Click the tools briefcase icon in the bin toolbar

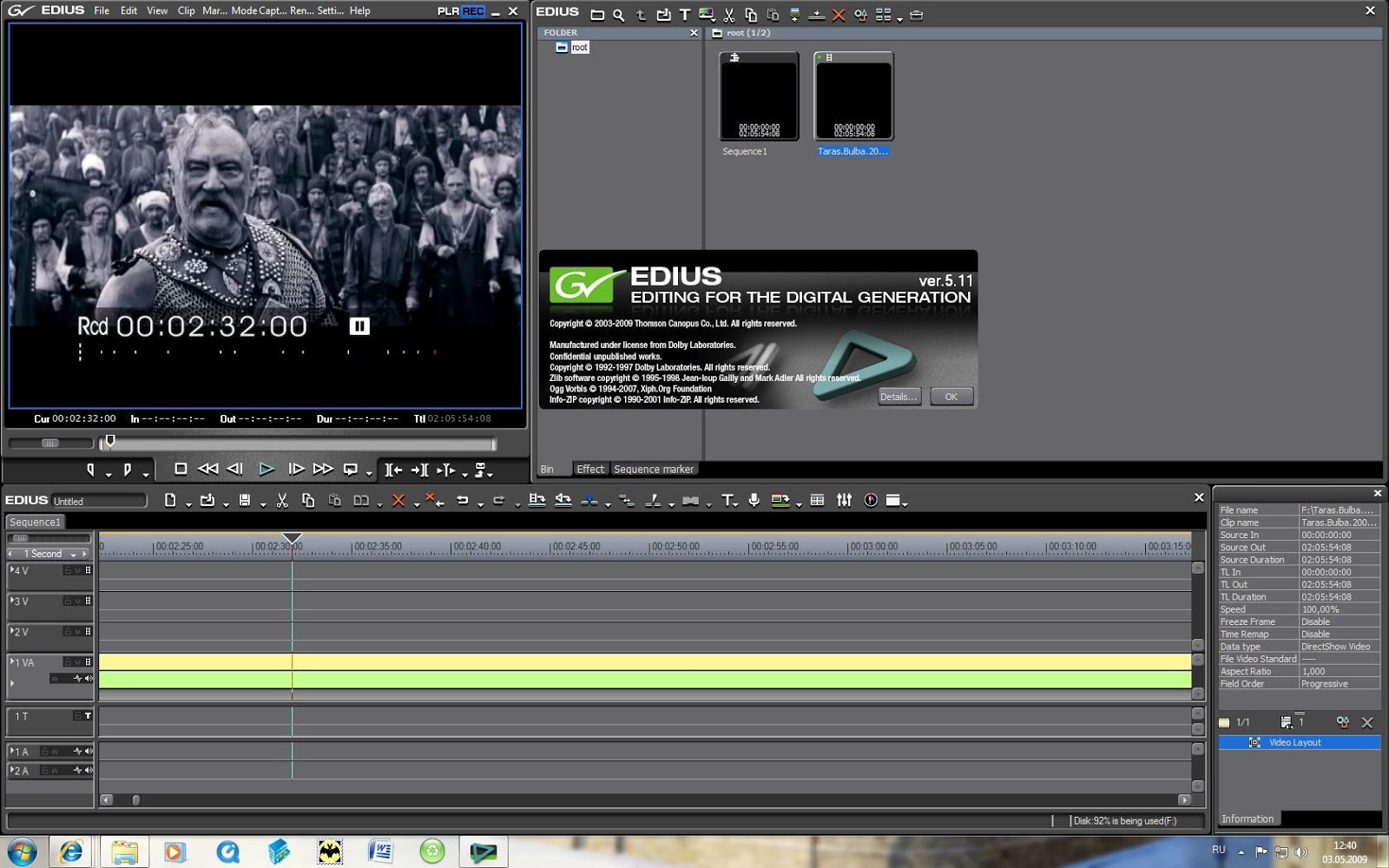coord(916,15)
